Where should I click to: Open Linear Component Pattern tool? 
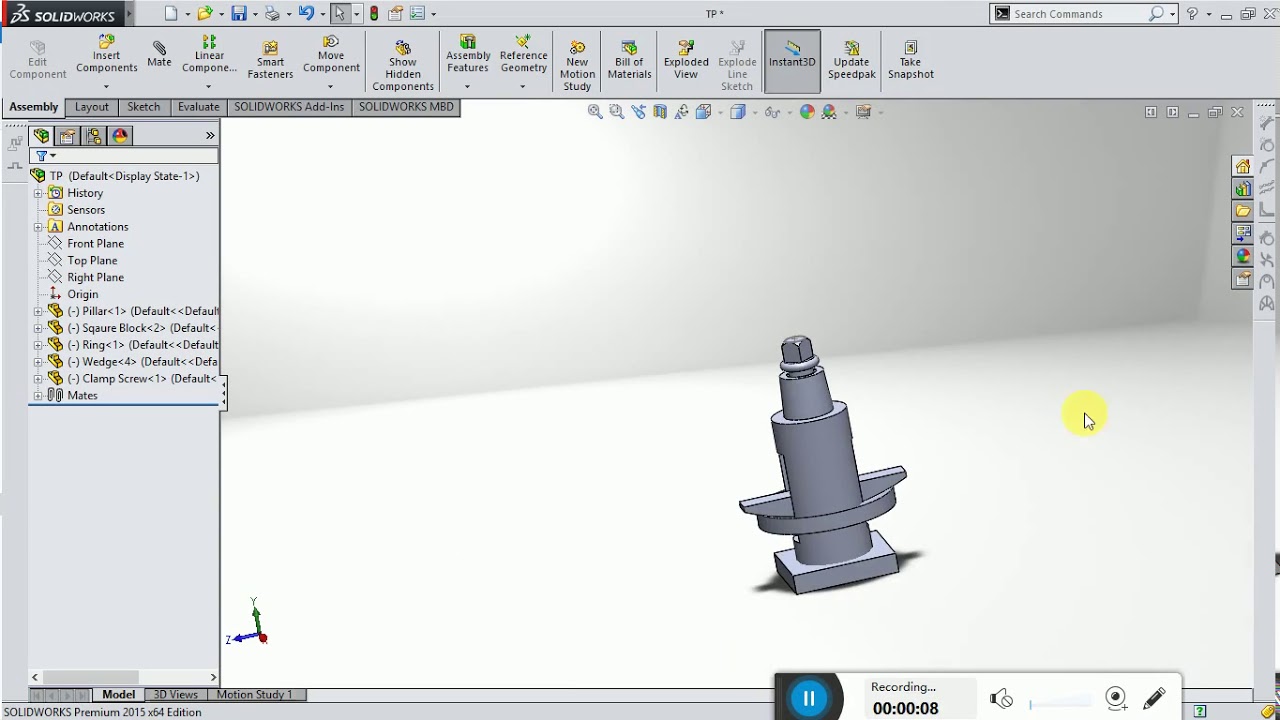209,55
